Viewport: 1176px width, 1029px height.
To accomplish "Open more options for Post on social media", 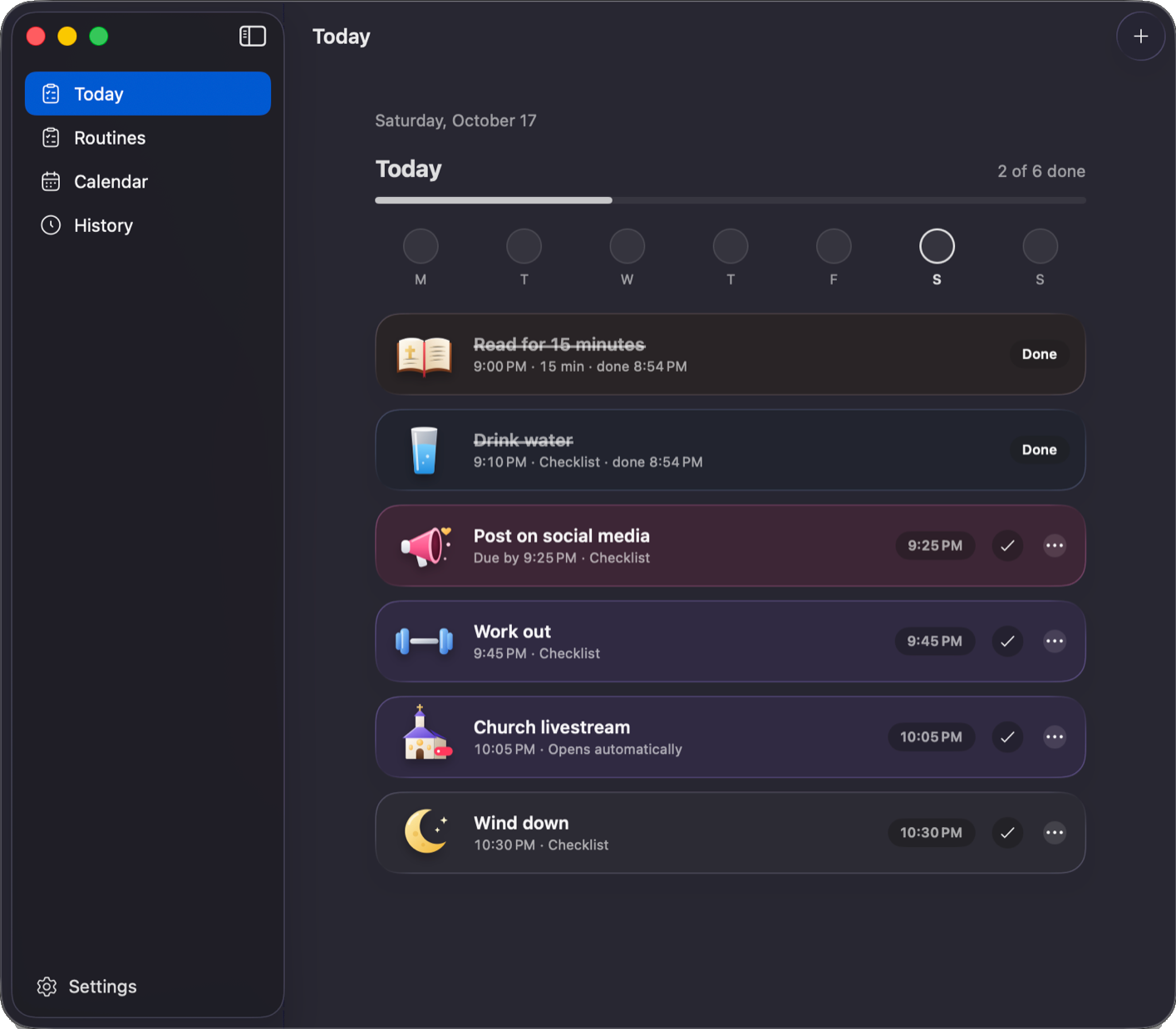I will [1055, 546].
